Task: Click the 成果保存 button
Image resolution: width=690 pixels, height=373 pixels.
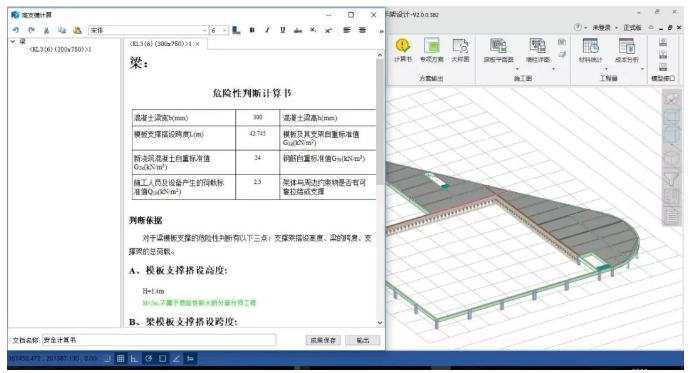Action: pyautogui.click(x=323, y=340)
